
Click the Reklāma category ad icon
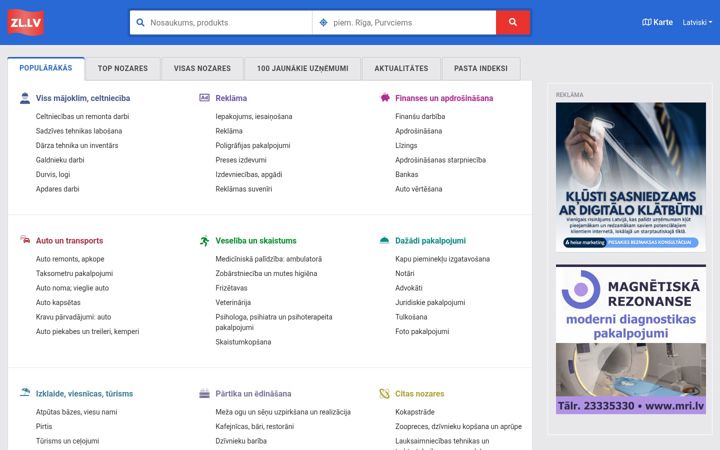[x=204, y=97]
